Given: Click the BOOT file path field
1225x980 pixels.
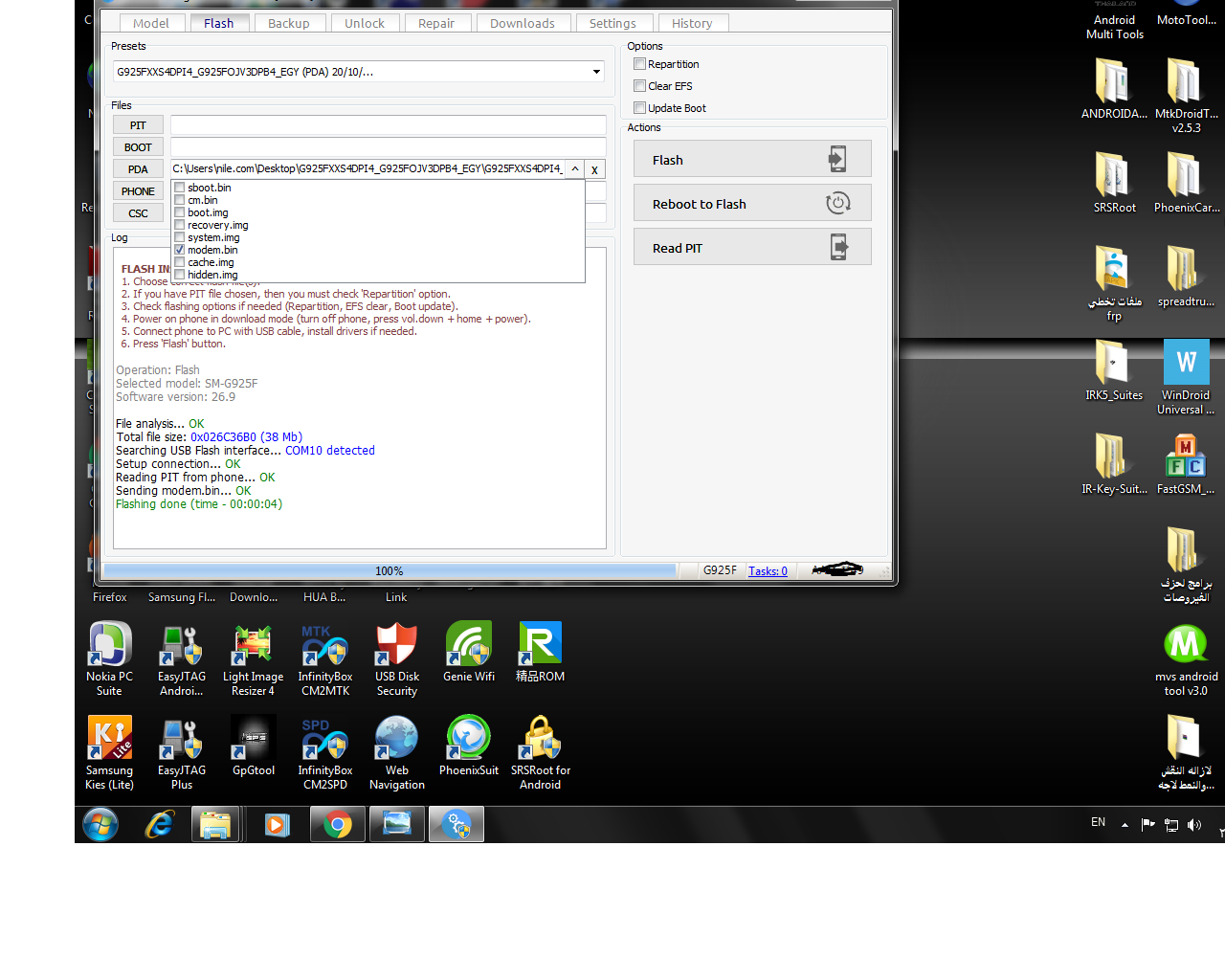Looking at the screenshot, I should (388, 147).
